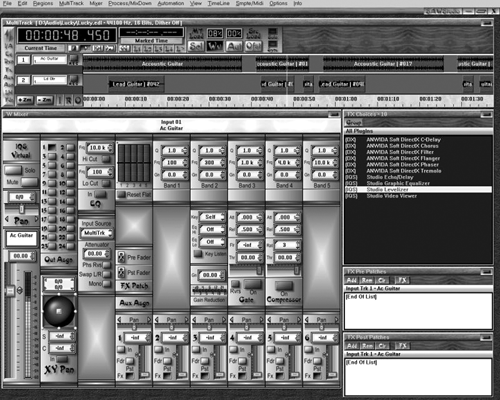Click Add in FX Post Patches panel
The image size is (500, 400).
click(x=351, y=346)
